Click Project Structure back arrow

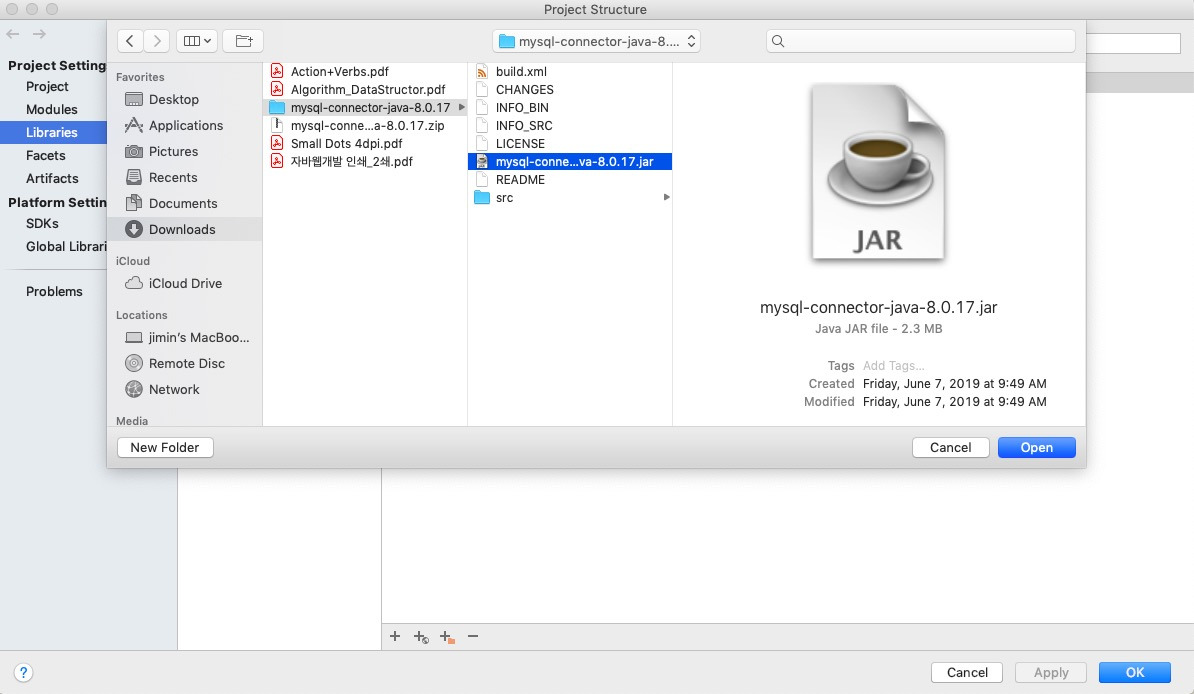13,34
